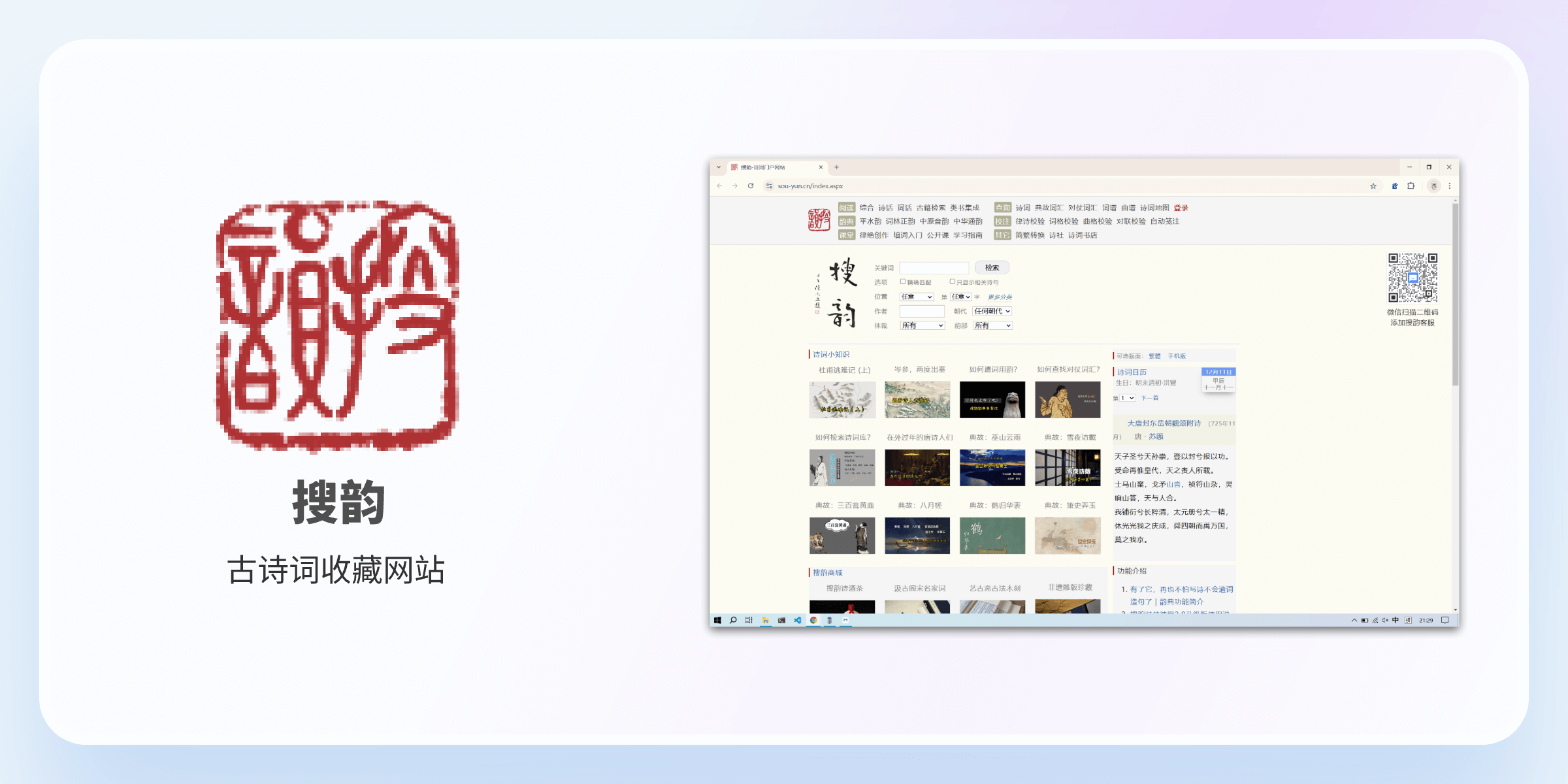The height and width of the screenshot is (784, 1568).
Task: Enable the 精确匹配 checkbox
Action: (903, 282)
